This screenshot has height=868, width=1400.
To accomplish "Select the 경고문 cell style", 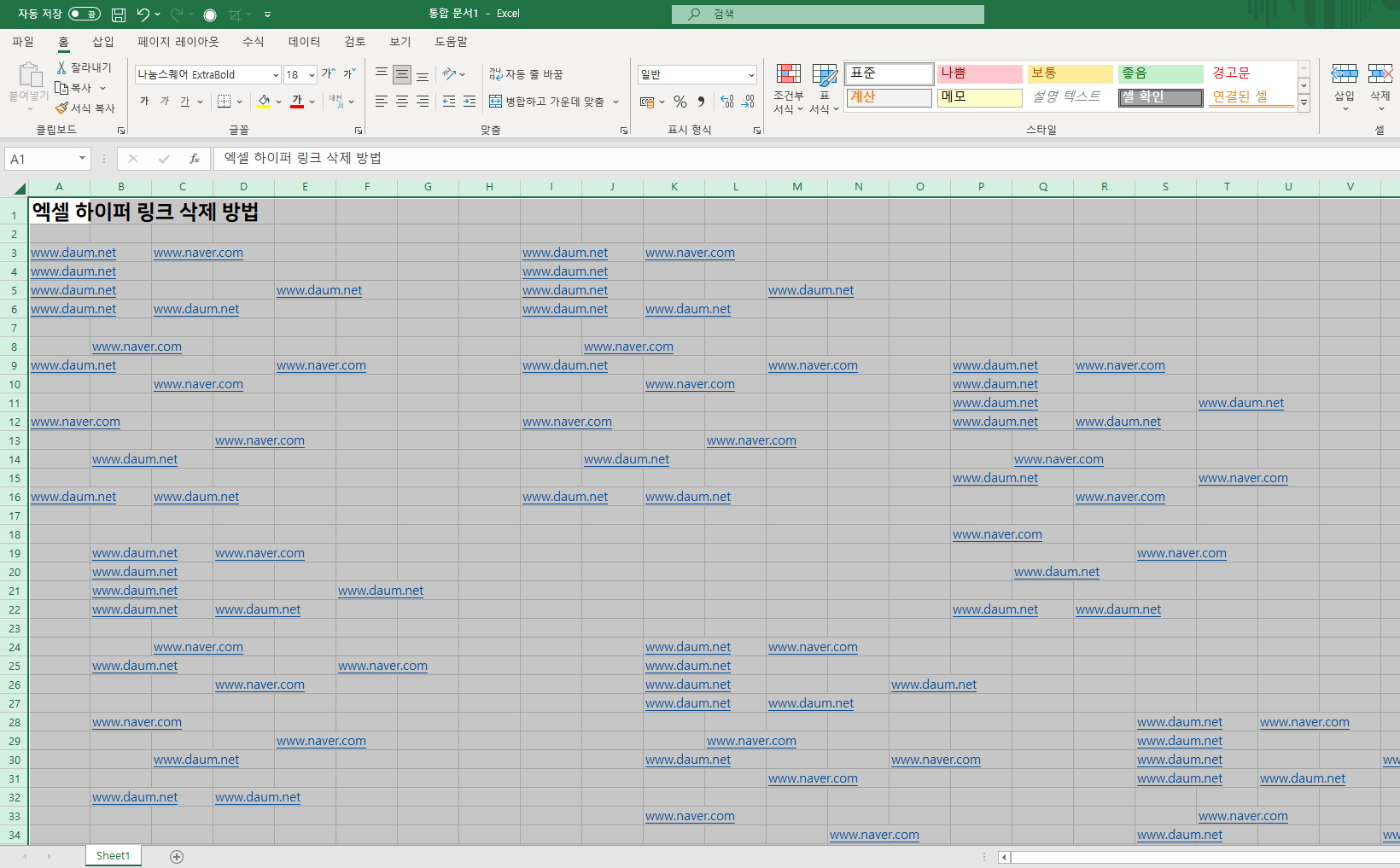I will 1251,73.
